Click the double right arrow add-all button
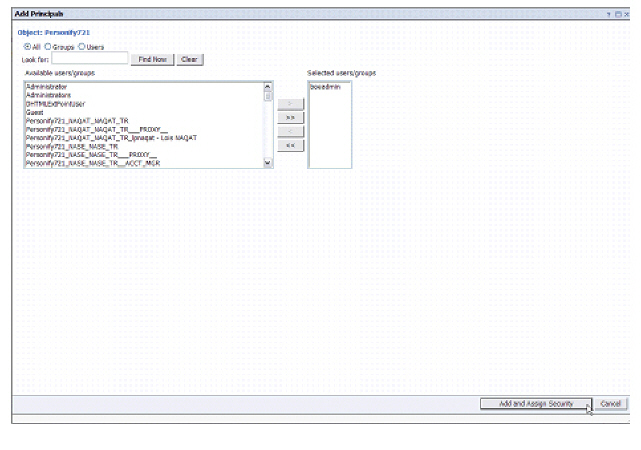641x450 pixels. point(289,117)
